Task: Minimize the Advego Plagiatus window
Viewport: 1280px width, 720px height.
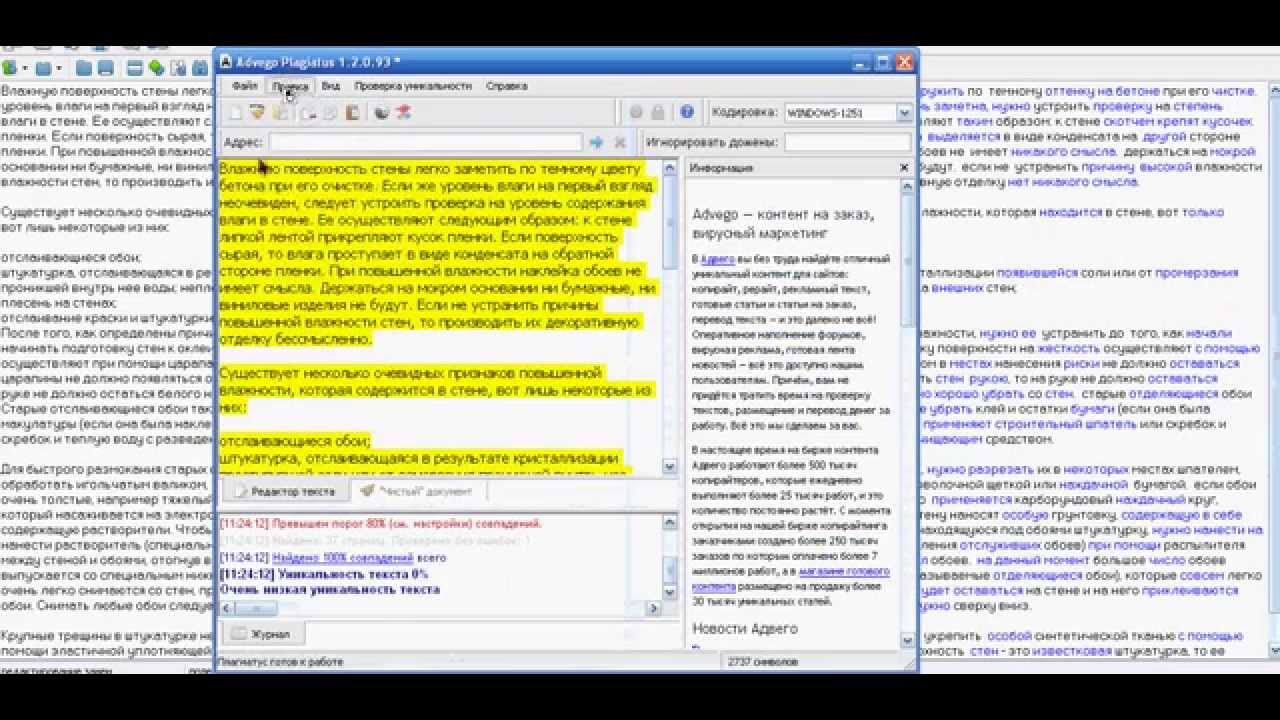Action: 862,62
